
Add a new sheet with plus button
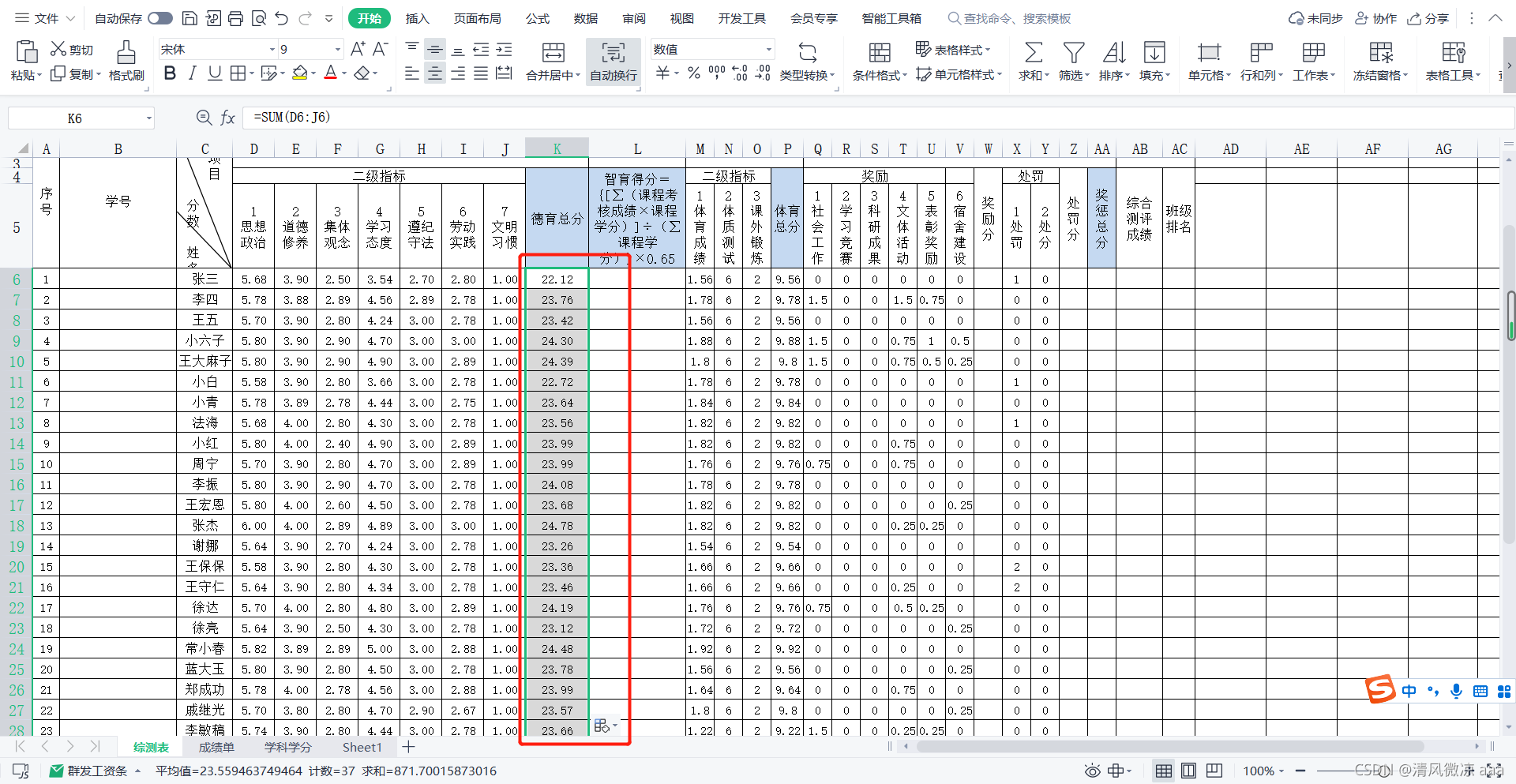(408, 747)
